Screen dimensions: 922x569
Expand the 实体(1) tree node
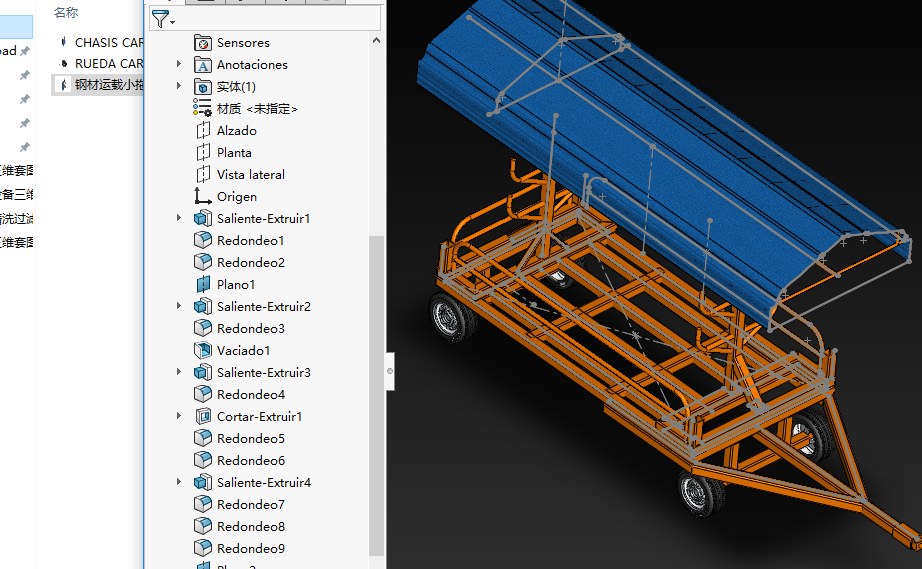[179, 86]
